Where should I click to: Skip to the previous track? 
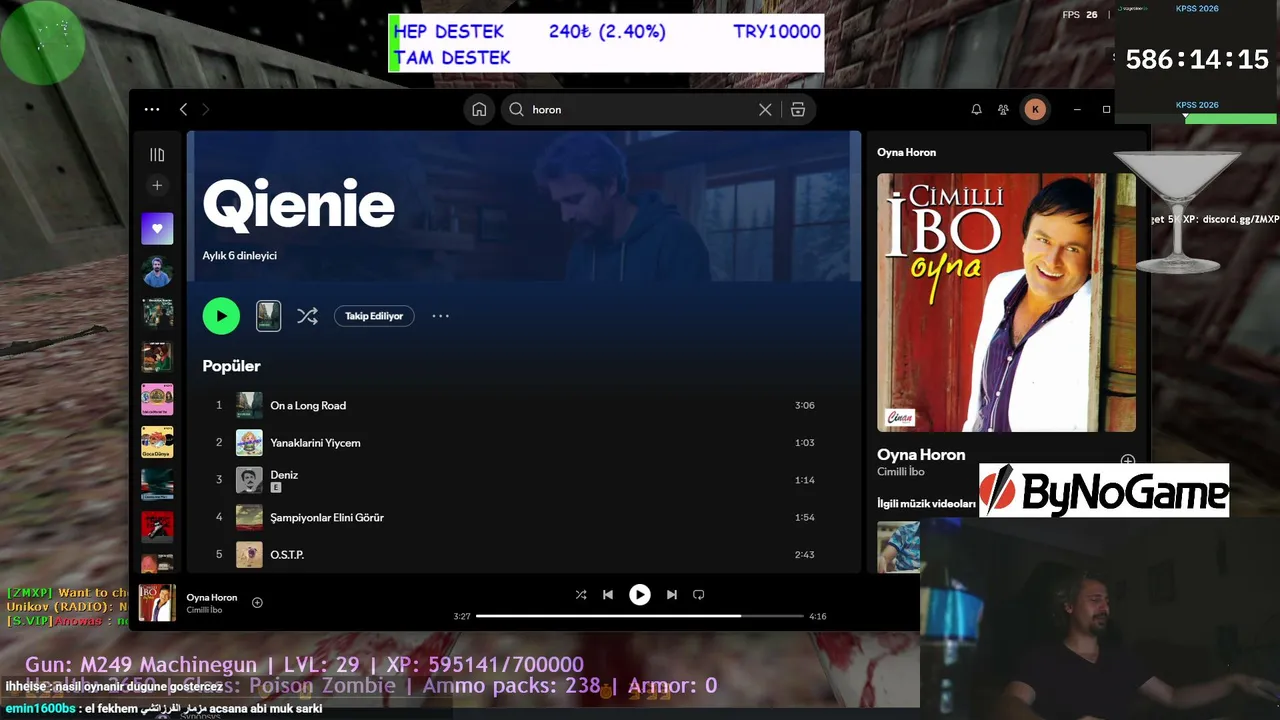coord(607,595)
